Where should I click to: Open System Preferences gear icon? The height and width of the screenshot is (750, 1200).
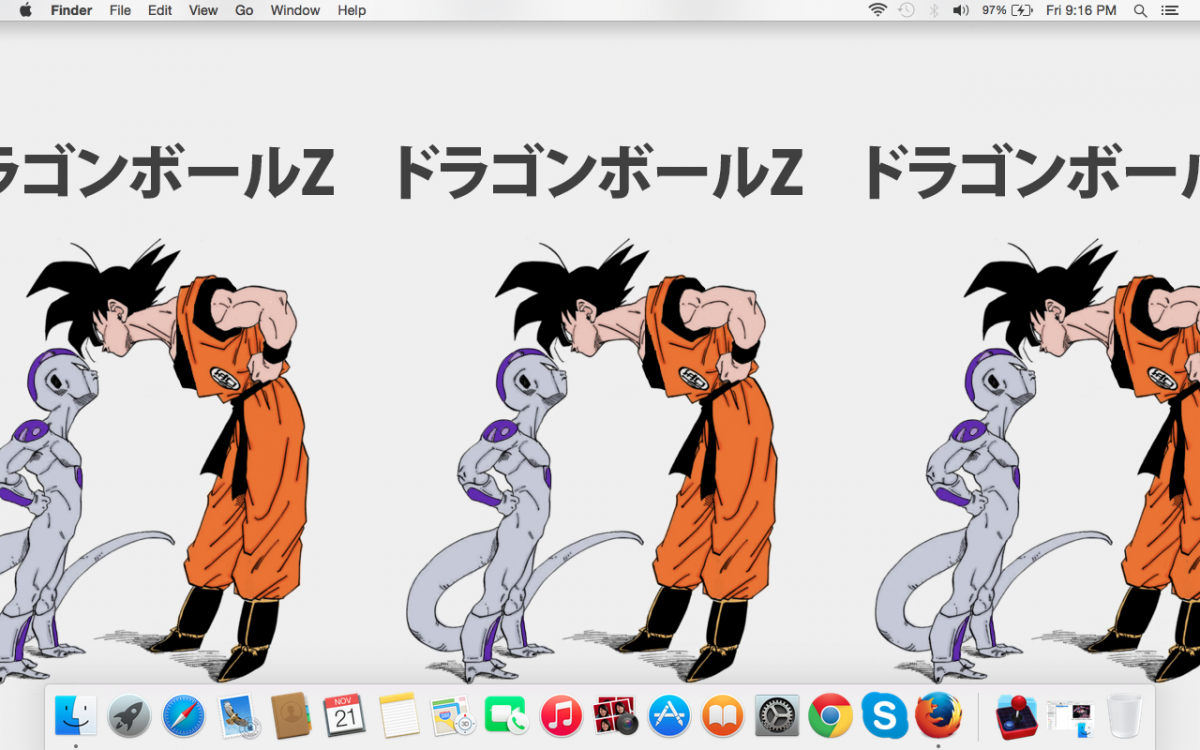(x=776, y=716)
